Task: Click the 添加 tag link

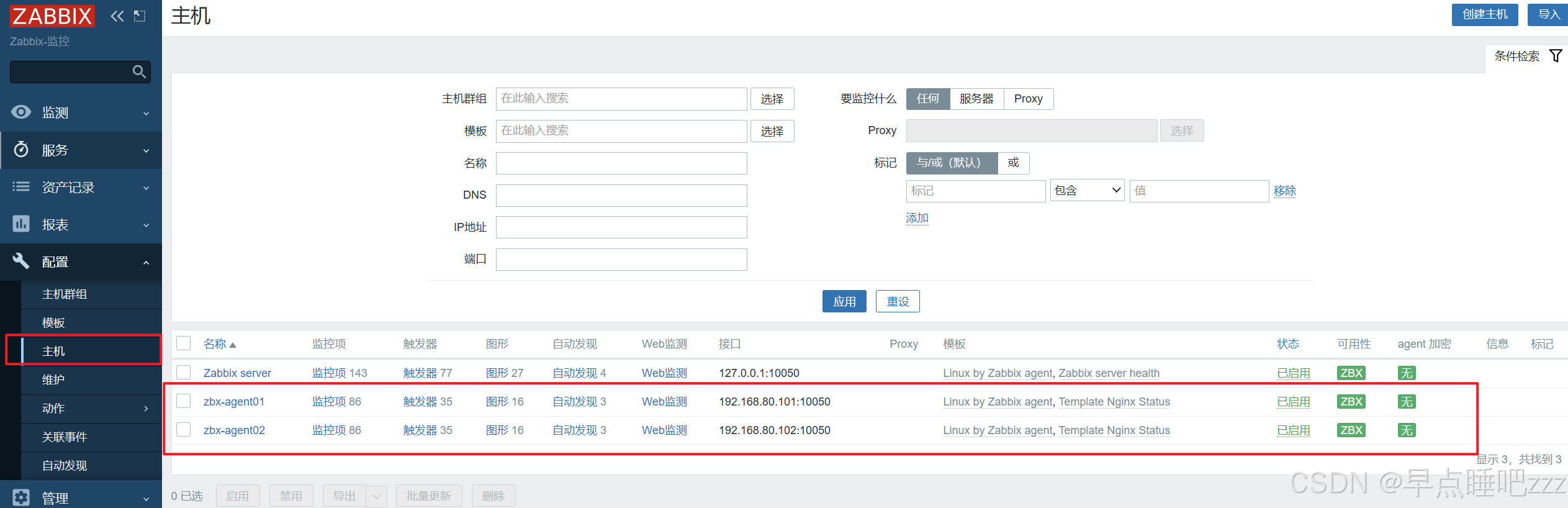Action: pos(917,218)
